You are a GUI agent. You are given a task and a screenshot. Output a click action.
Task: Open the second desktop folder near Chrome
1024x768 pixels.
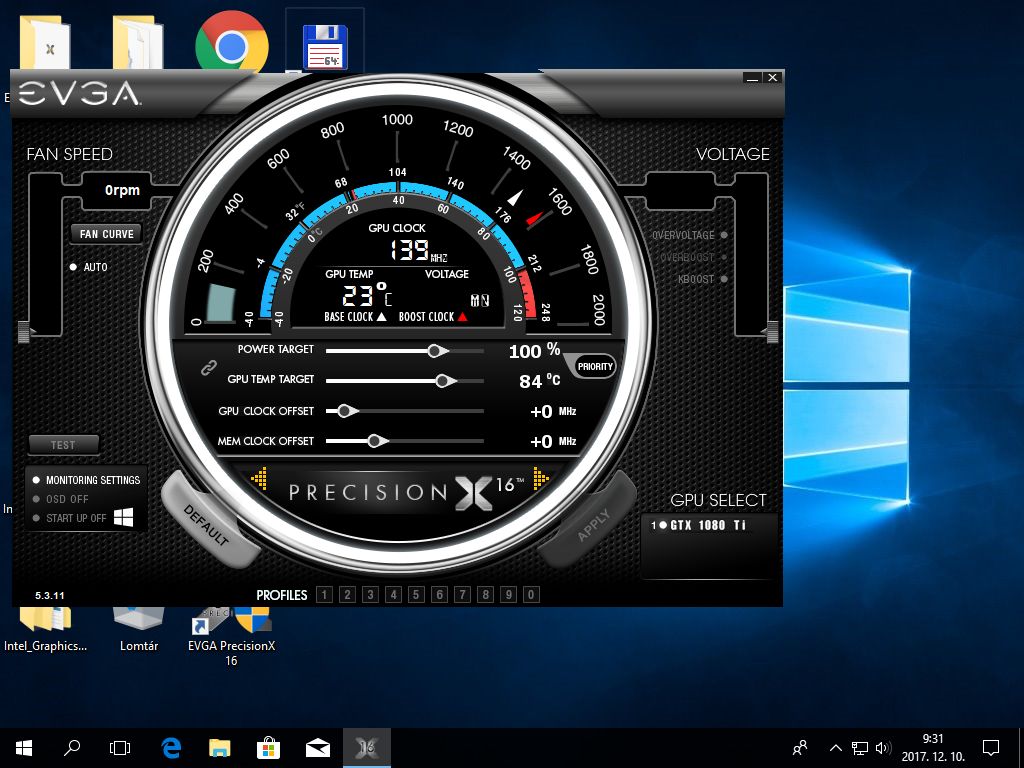(x=138, y=42)
